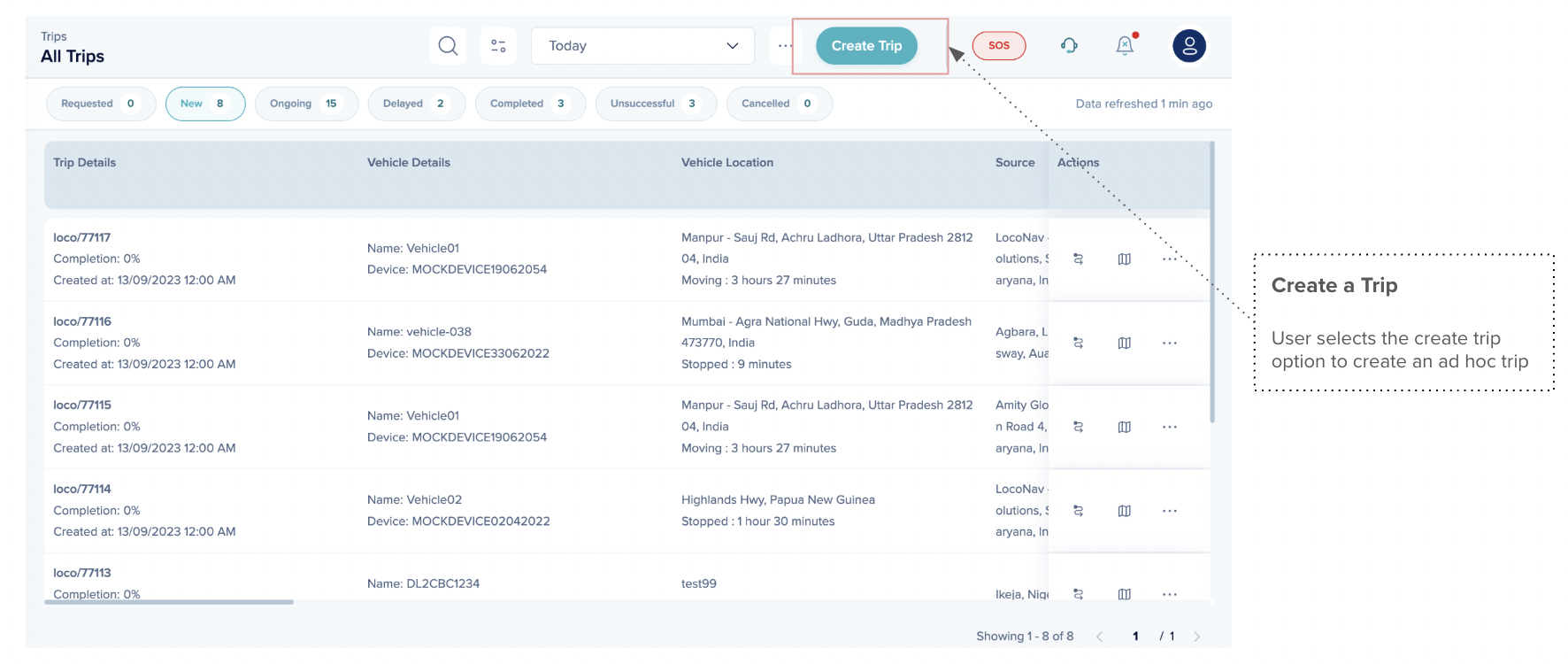The height and width of the screenshot is (664, 1568).
Task: Open map icon for trip loco/77115
Action: coord(1124,427)
